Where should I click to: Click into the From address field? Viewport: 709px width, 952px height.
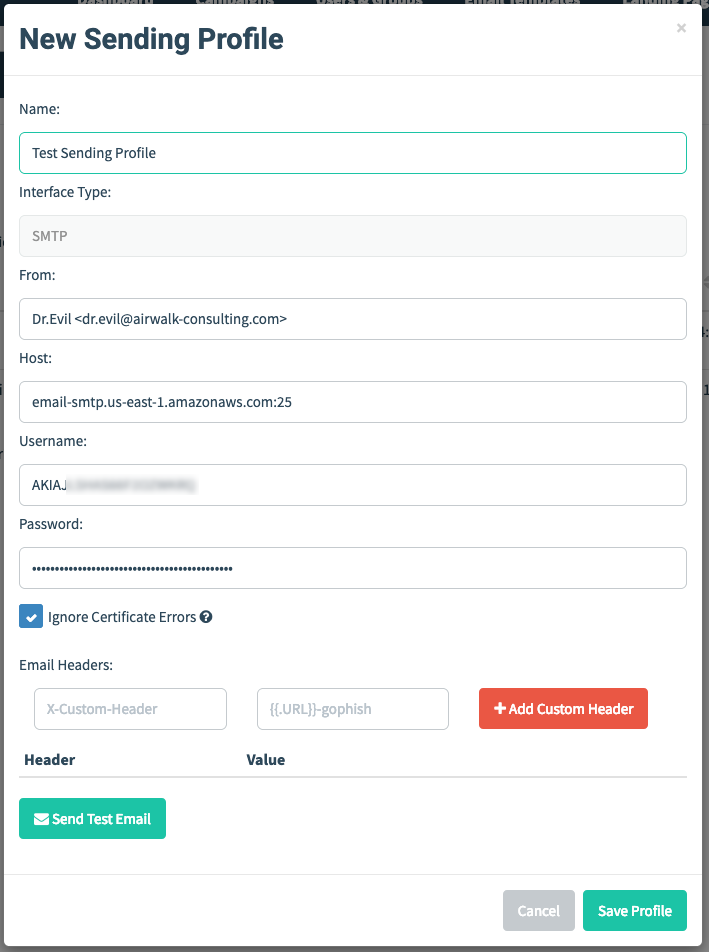pyautogui.click(x=353, y=319)
